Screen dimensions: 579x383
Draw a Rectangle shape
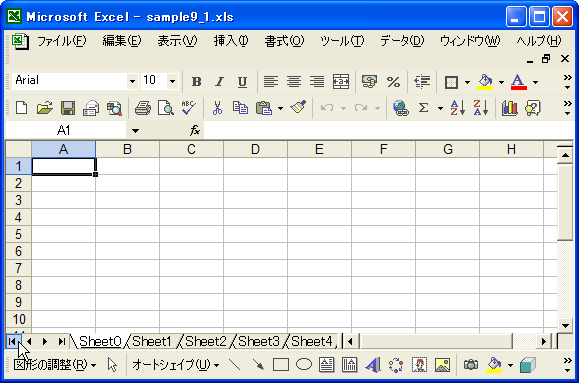tap(281, 365)
